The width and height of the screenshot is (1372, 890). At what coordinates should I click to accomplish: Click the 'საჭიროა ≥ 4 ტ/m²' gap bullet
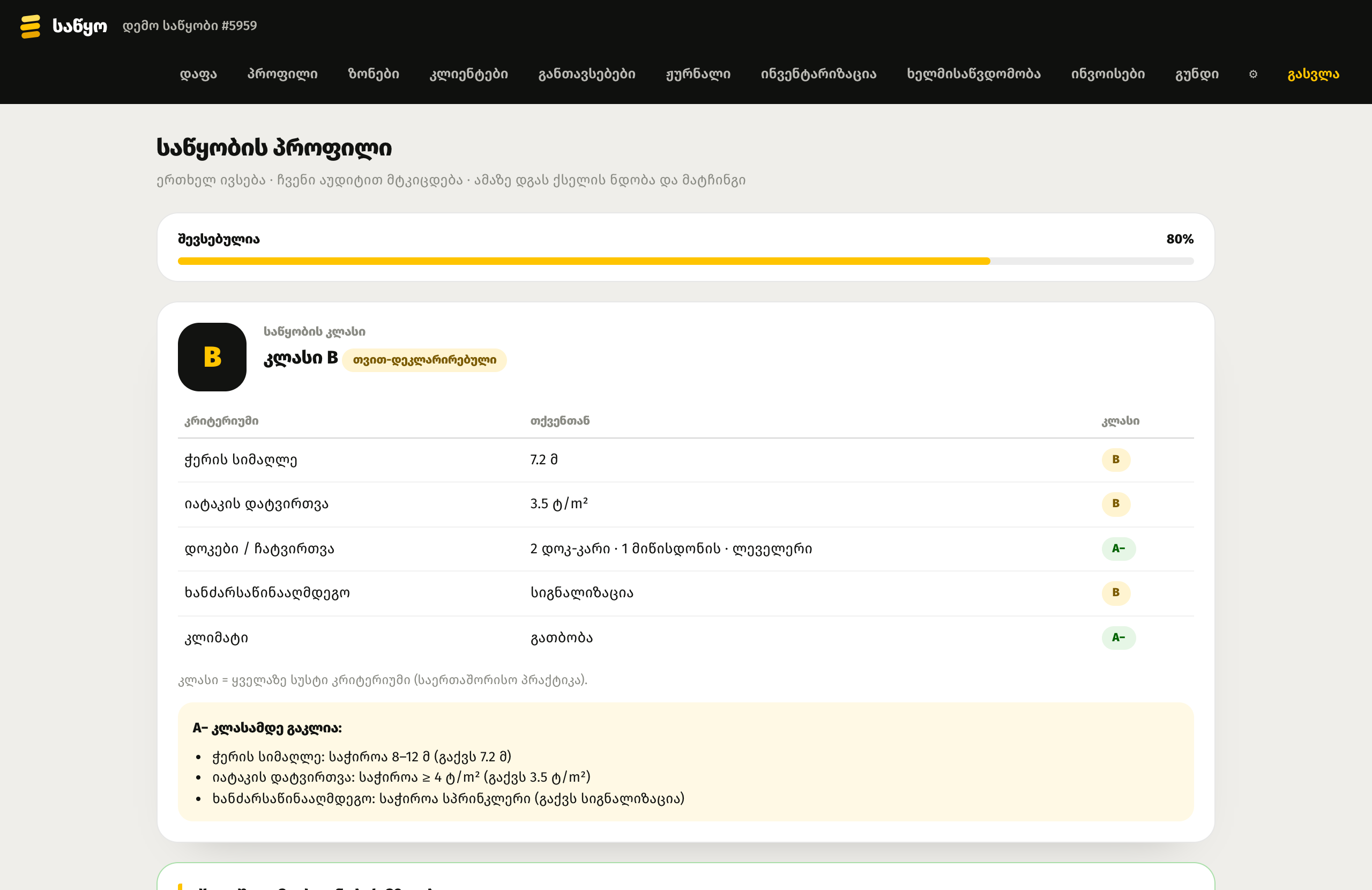[401, 777]
